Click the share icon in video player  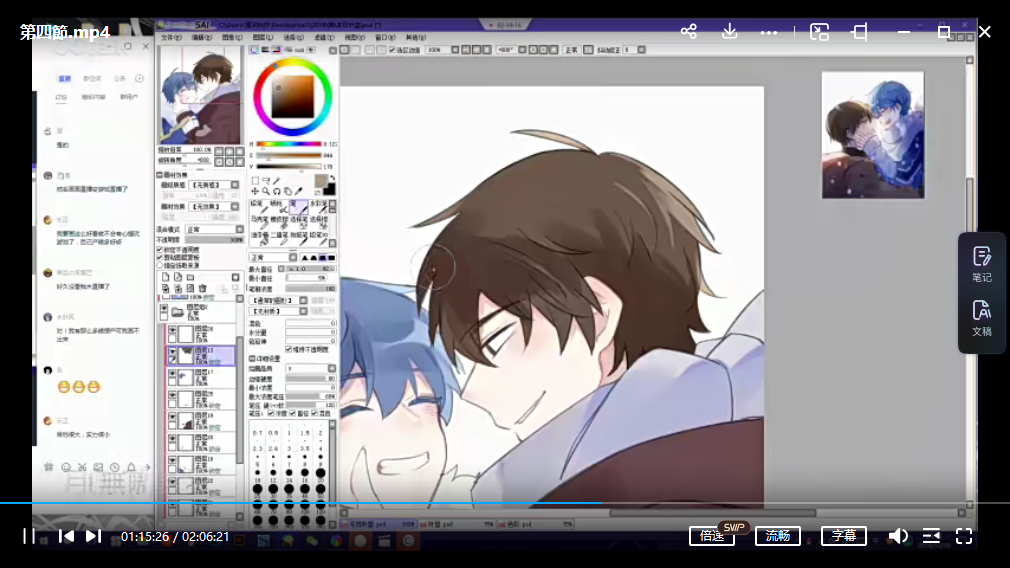point(689,31)
